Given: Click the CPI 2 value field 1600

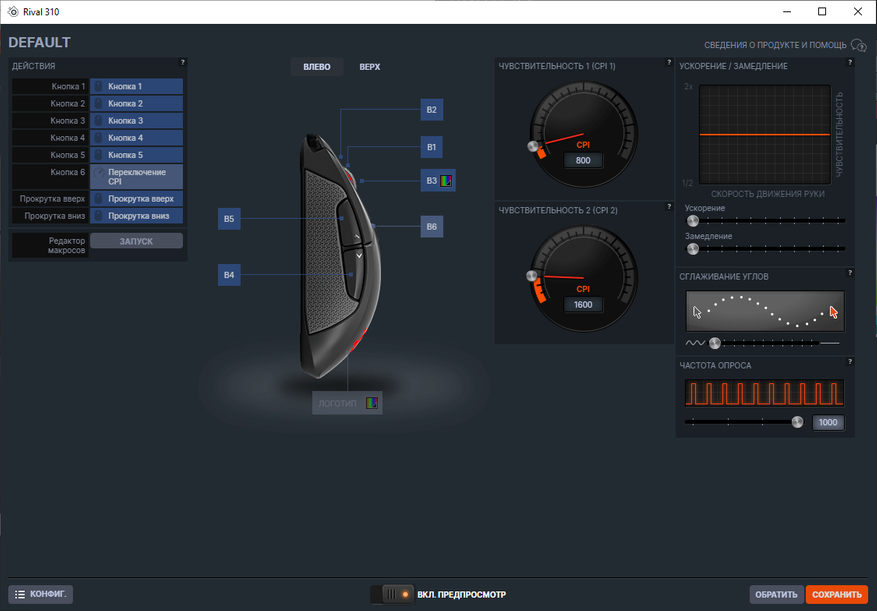Looking at the screenshot, I should (x=583, y=304).
